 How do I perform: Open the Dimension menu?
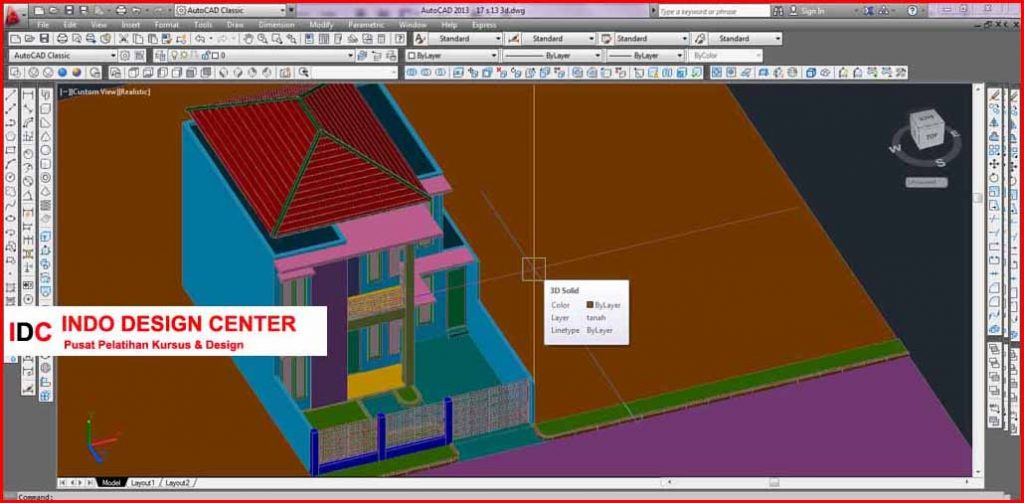click(276, 25)
